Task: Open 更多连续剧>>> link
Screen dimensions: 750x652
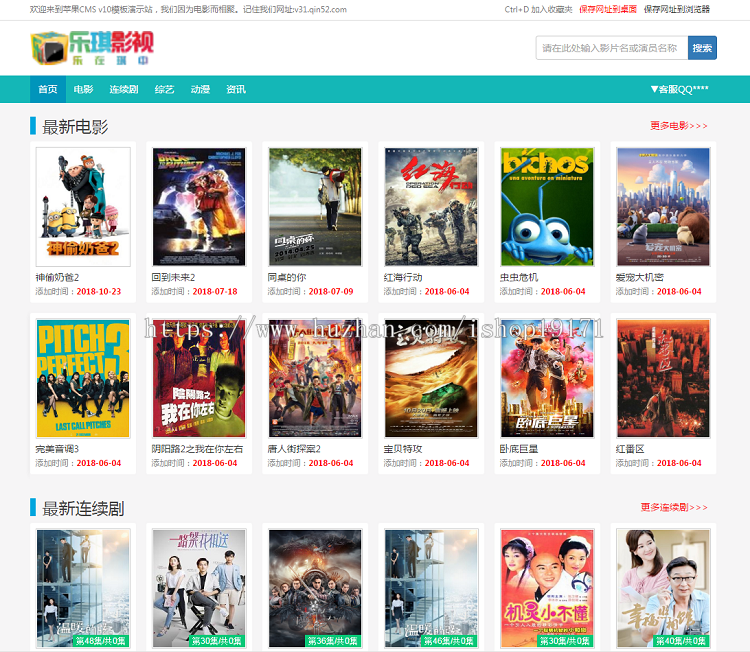Action: 674,507
